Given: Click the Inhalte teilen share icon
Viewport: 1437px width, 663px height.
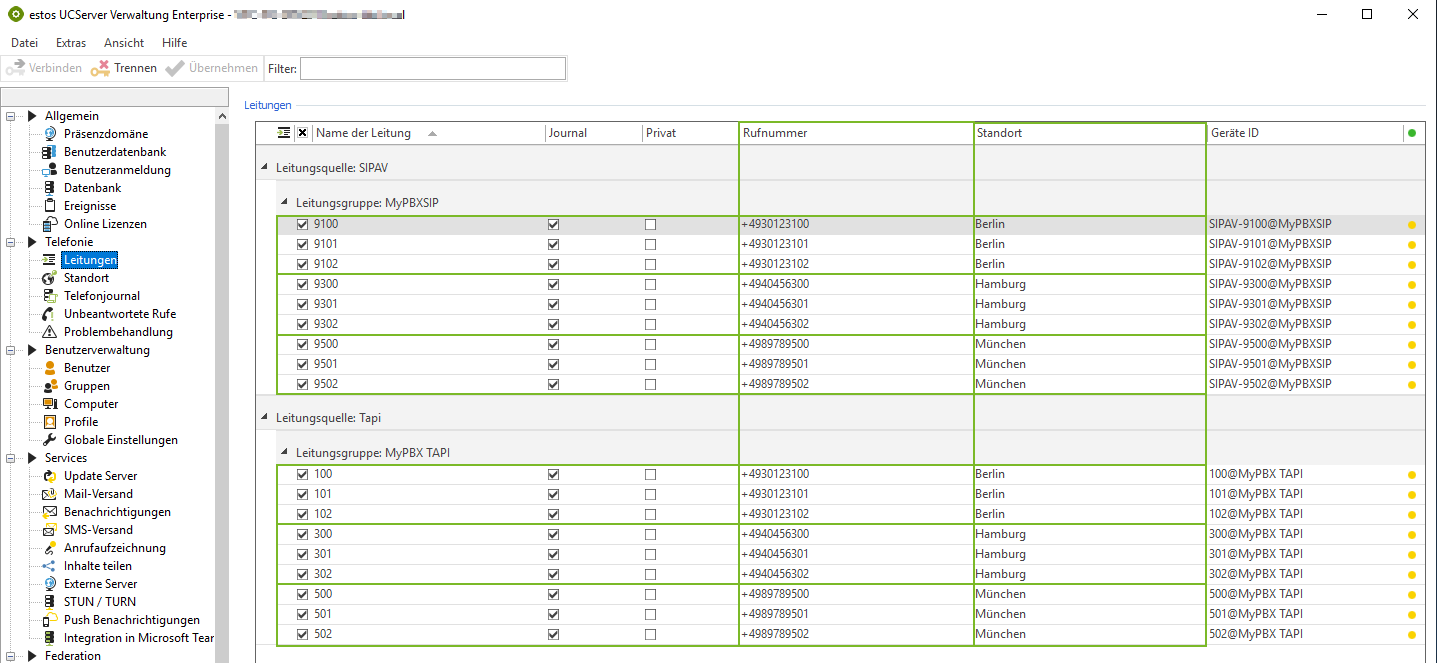Looking at the screenshot, I should (x=50, y=566).
